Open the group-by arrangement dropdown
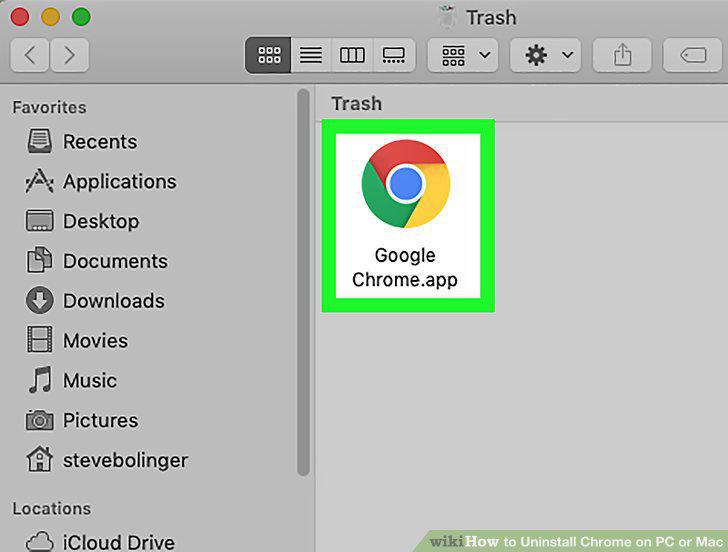The width and height of the screenshot is (728, 552). [463, 55]
